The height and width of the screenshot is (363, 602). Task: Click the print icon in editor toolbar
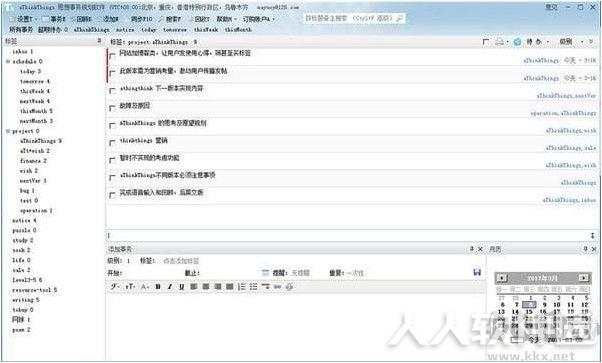point(289,287)
